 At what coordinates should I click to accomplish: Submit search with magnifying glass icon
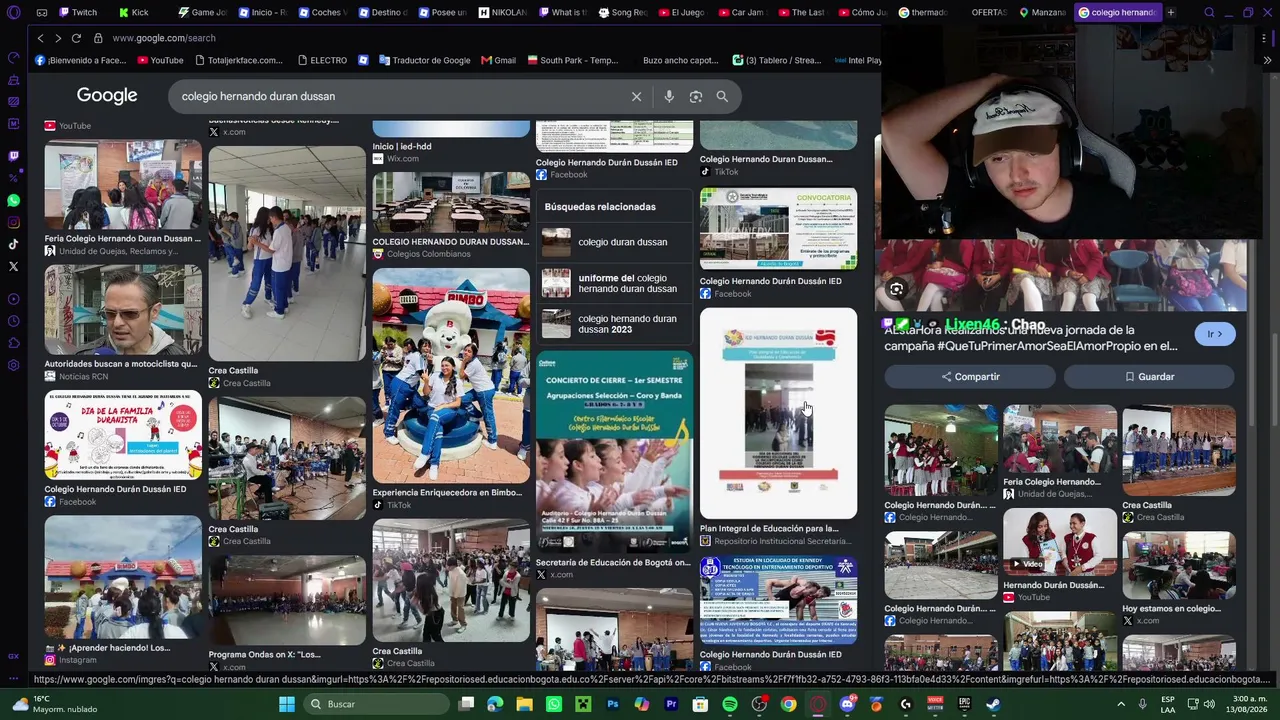pyautogui.click(x=722, y=96)
